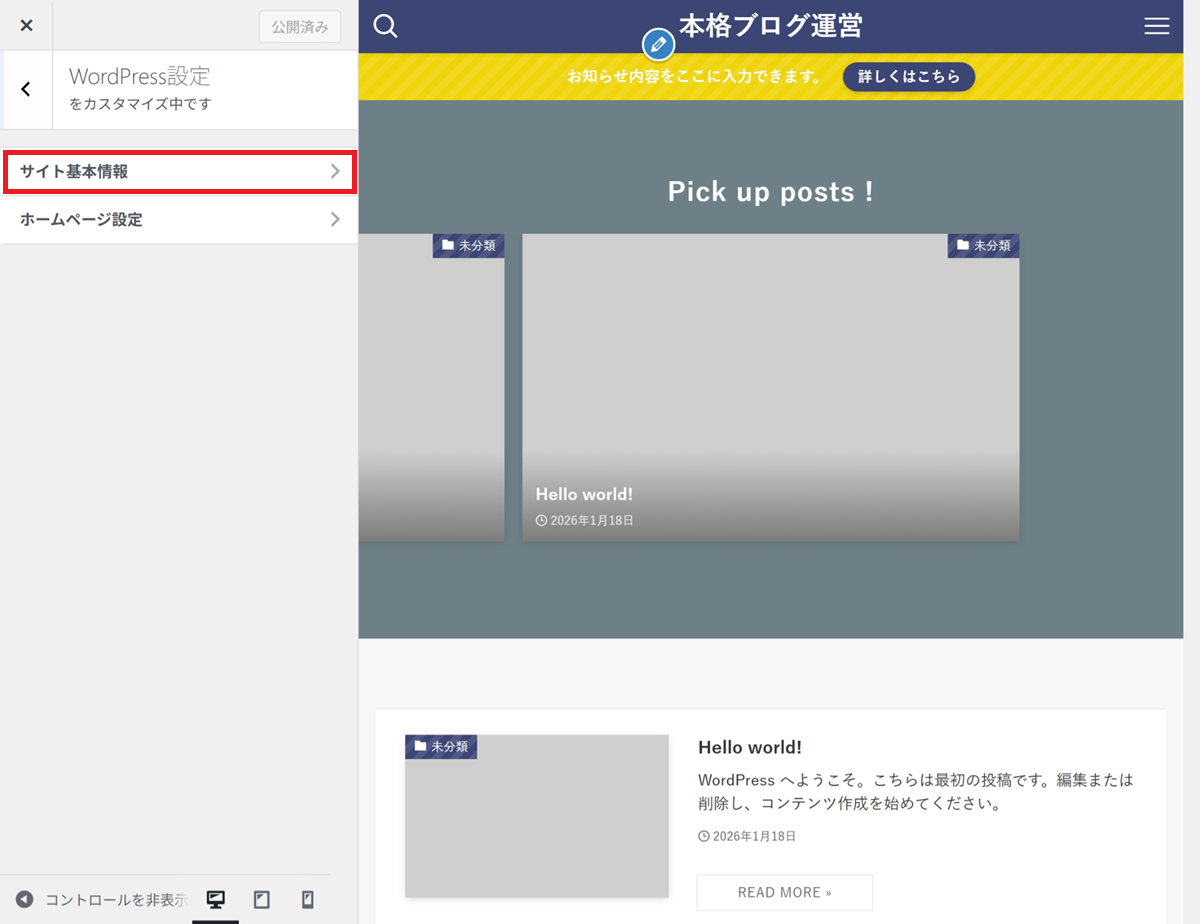The width and height of the screenshot is (1200, 924).
Task: Switch to desktop preview device icon
Action: point(215,899)
